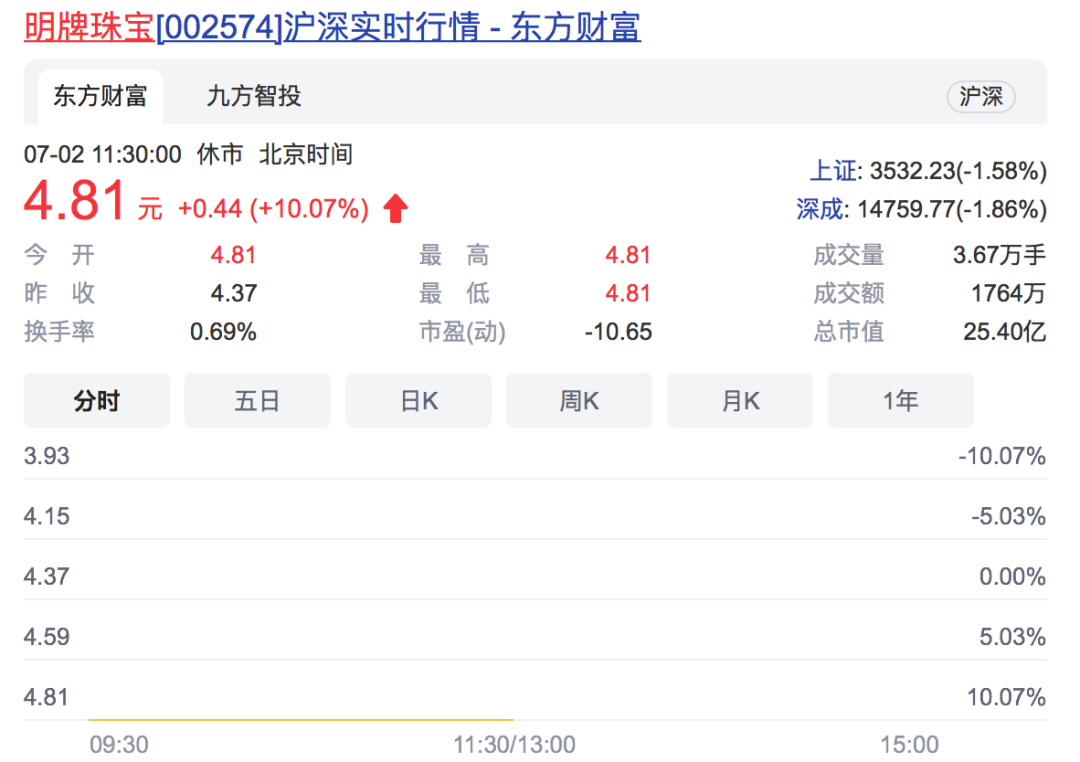The height and width of the screenshot is (762, 1080).
Task: Click the 上证 index link
Action: (835, 171)
